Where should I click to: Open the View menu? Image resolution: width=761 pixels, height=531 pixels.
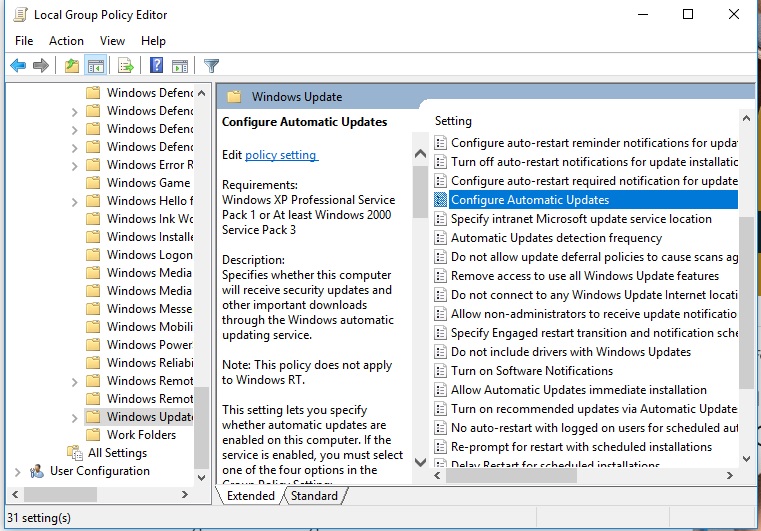point(112,41)
